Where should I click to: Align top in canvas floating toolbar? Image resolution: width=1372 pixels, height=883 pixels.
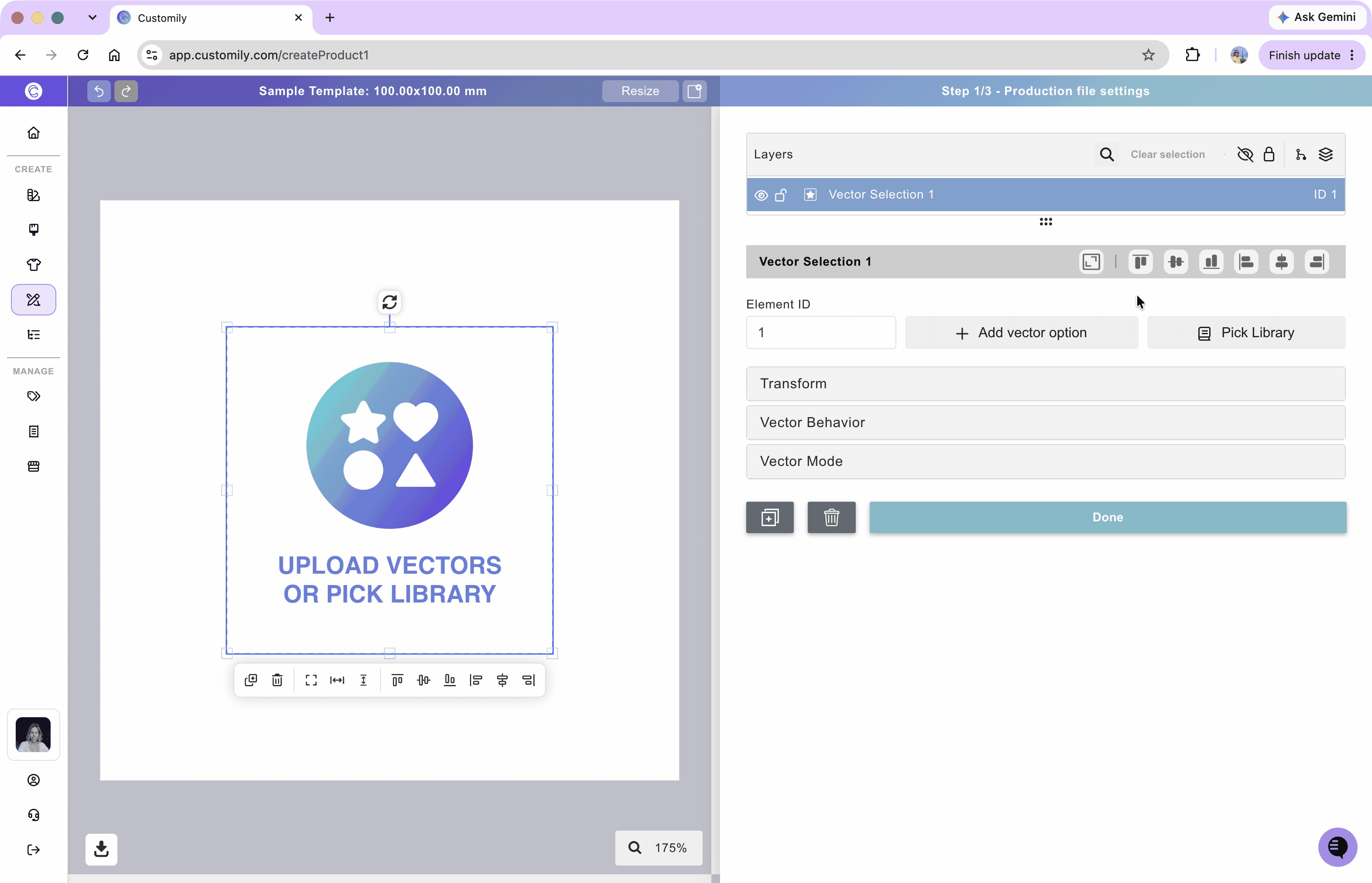[x=397, y=680]
